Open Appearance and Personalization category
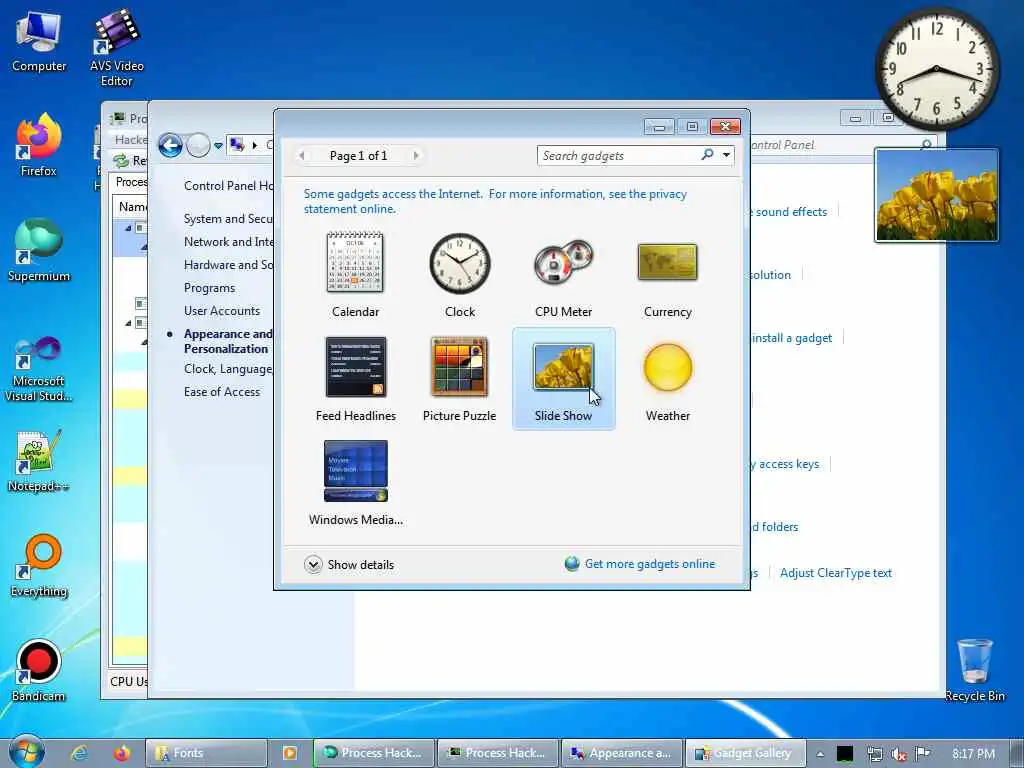Image resolution: width=1024 pixels, height=768 pixels. [x=227, y=341]
